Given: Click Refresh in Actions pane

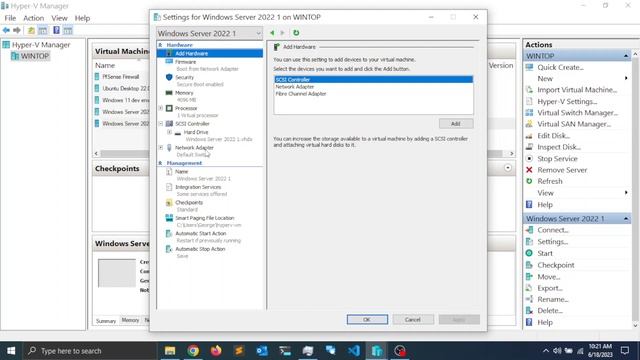Looking at the screenshot, I should 549,181.
